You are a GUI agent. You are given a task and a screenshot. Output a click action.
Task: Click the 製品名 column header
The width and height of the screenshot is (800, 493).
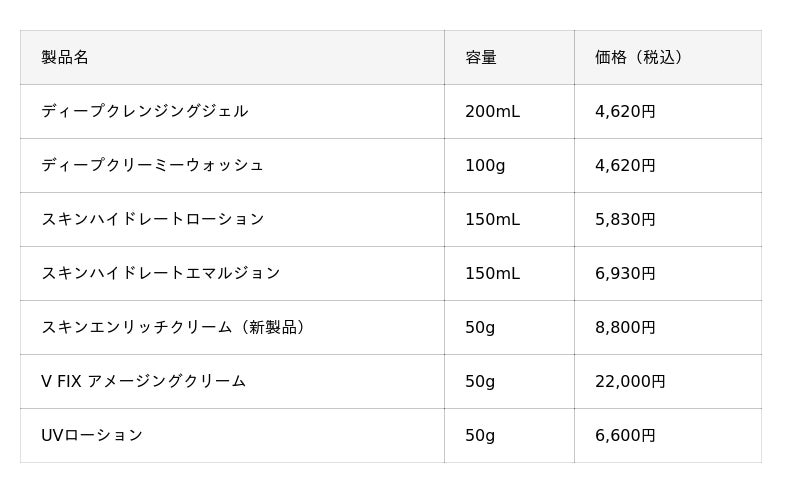pos(65,57)
